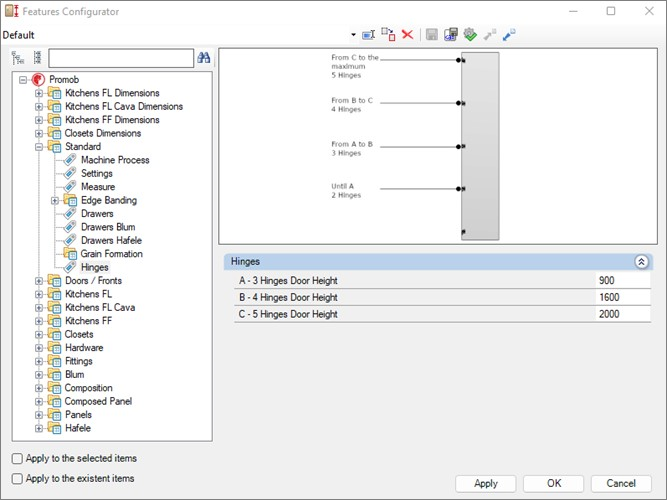Click the grey floppy disk save icon
Image resolution: width=672 pixels, height=504 pixels.
click(432, 35)
